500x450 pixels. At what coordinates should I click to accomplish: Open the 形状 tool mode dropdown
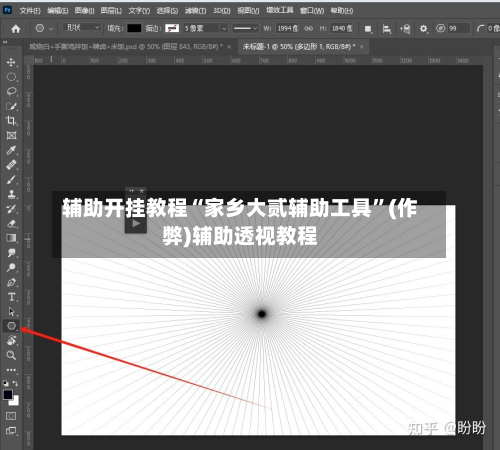(82, 27)
